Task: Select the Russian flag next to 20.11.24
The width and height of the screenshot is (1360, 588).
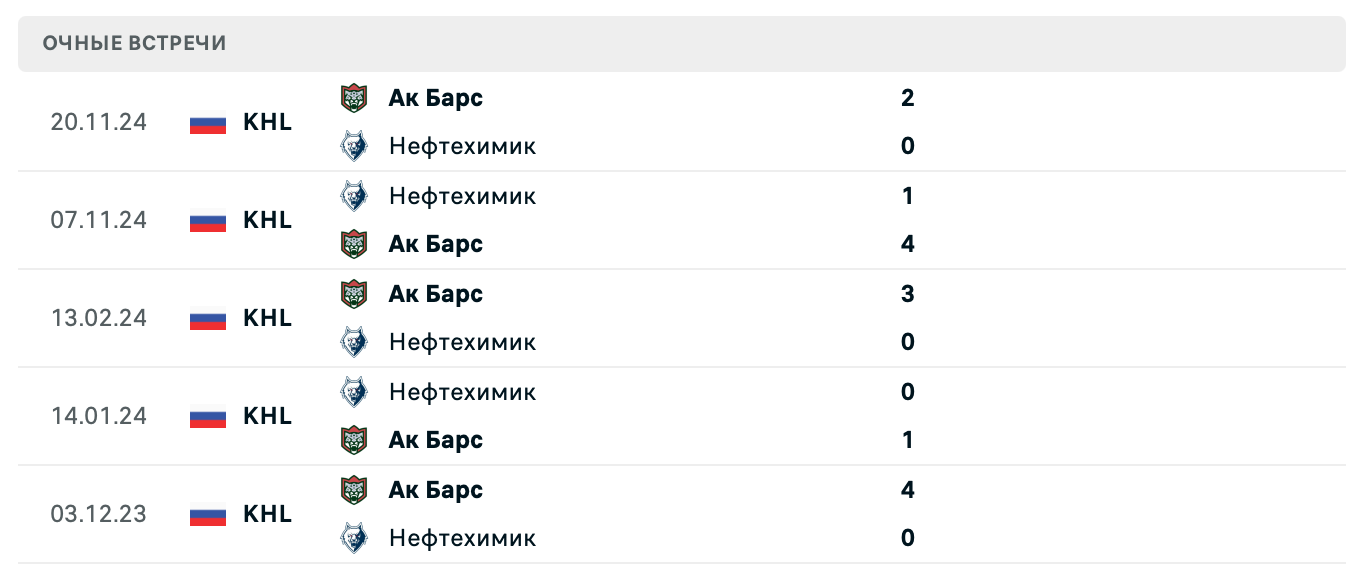Action: coord(205,122)
